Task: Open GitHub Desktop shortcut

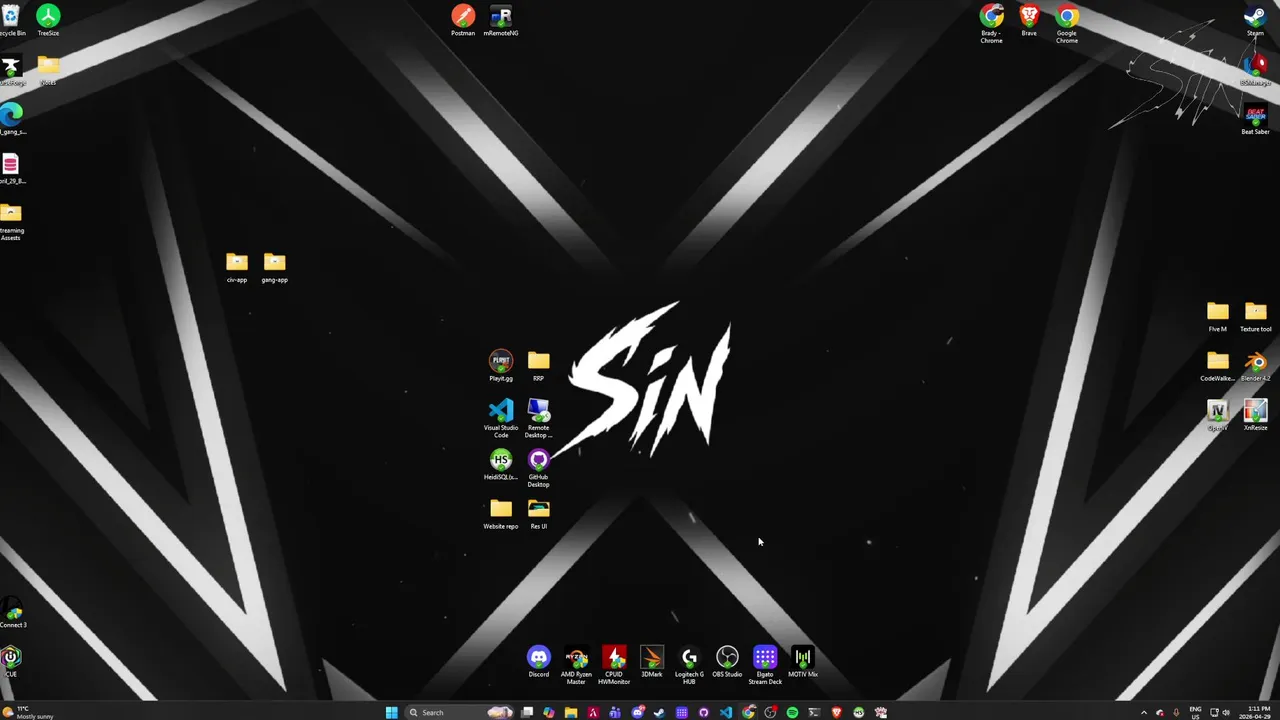Action: [x=539, y=467]
